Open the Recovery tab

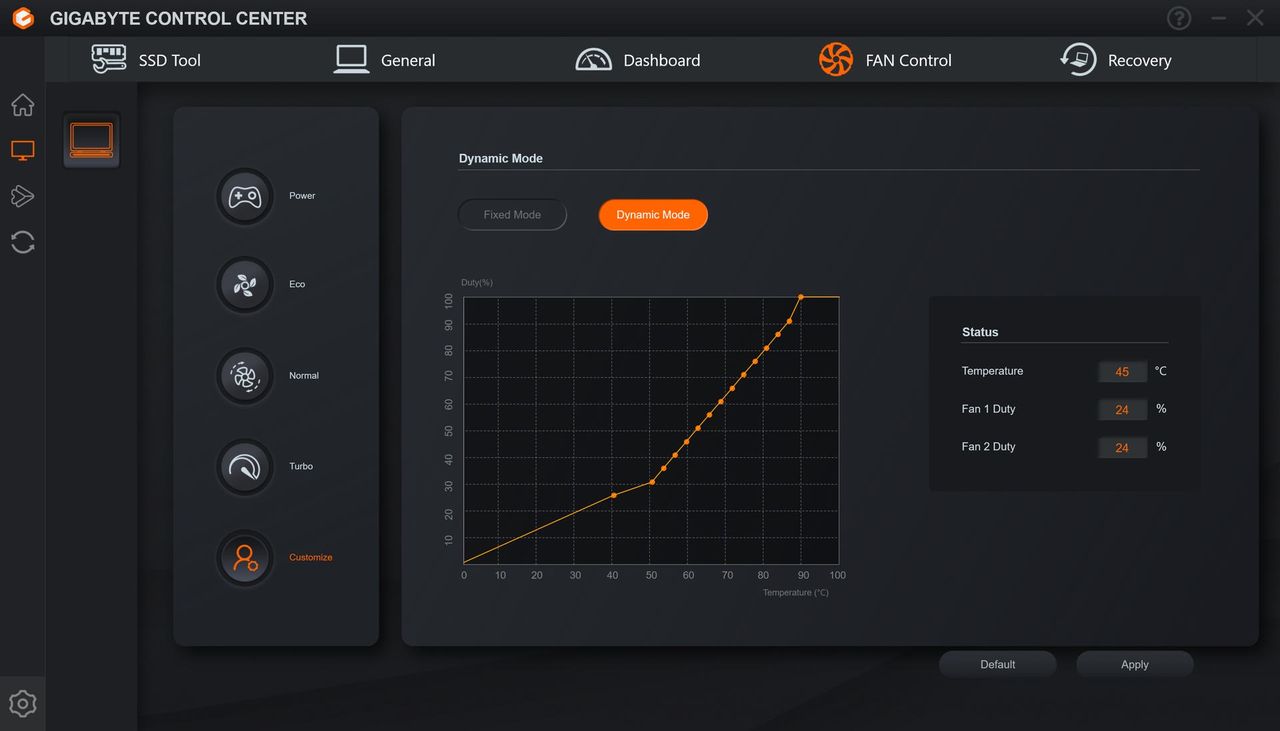(1116, 60)
